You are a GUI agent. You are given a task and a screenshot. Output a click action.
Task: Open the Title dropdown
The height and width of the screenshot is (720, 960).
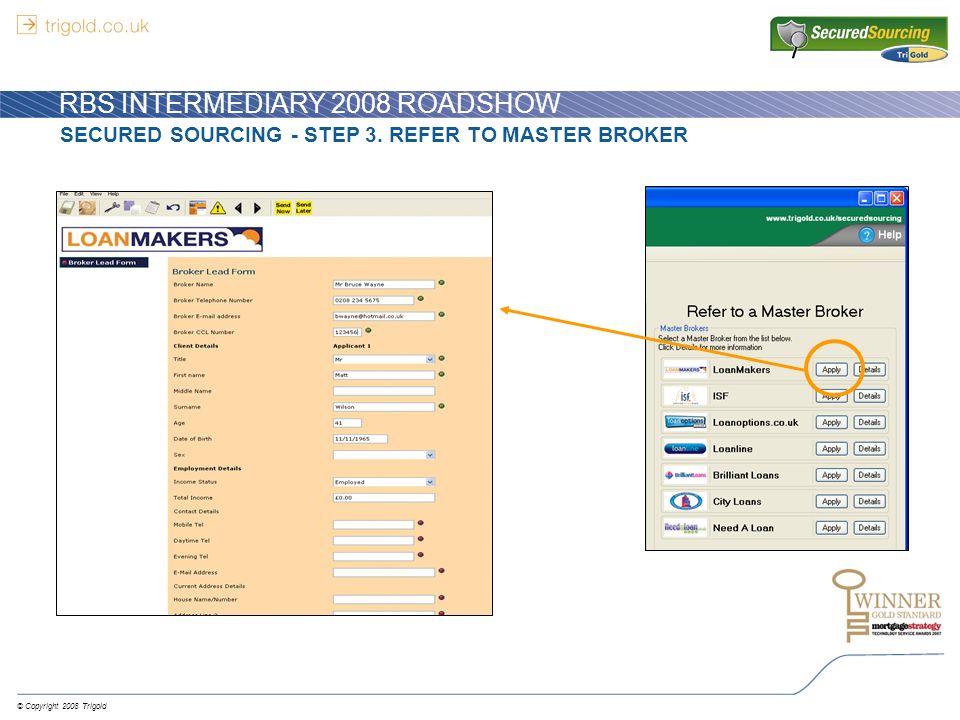pyautogui.click(x=384, y=359)
